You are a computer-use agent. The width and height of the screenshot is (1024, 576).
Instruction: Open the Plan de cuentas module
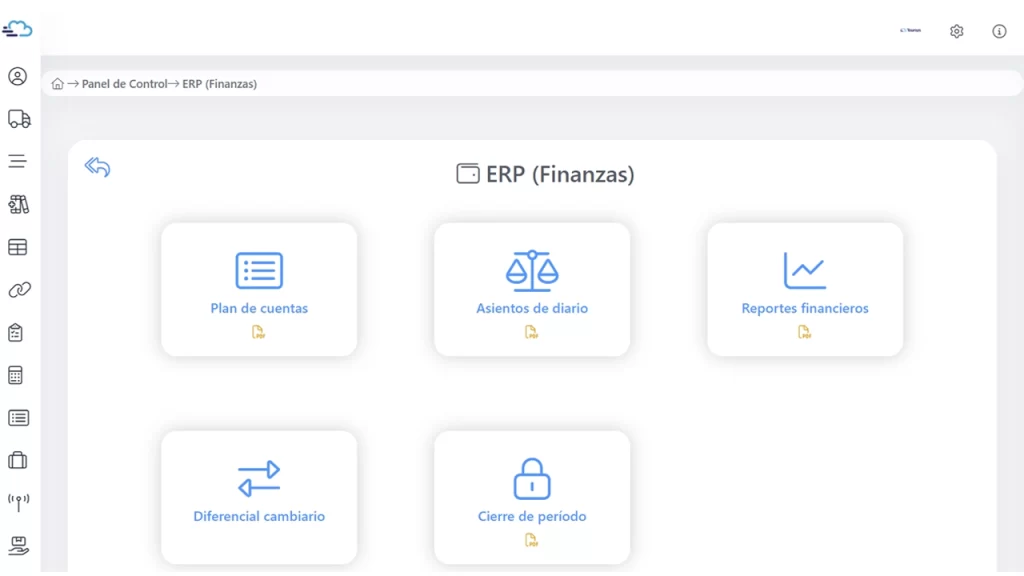pos(259,288)
